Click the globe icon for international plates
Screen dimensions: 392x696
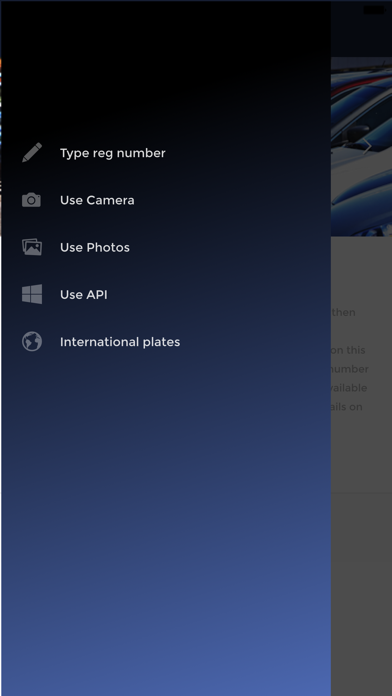[32, 342]
